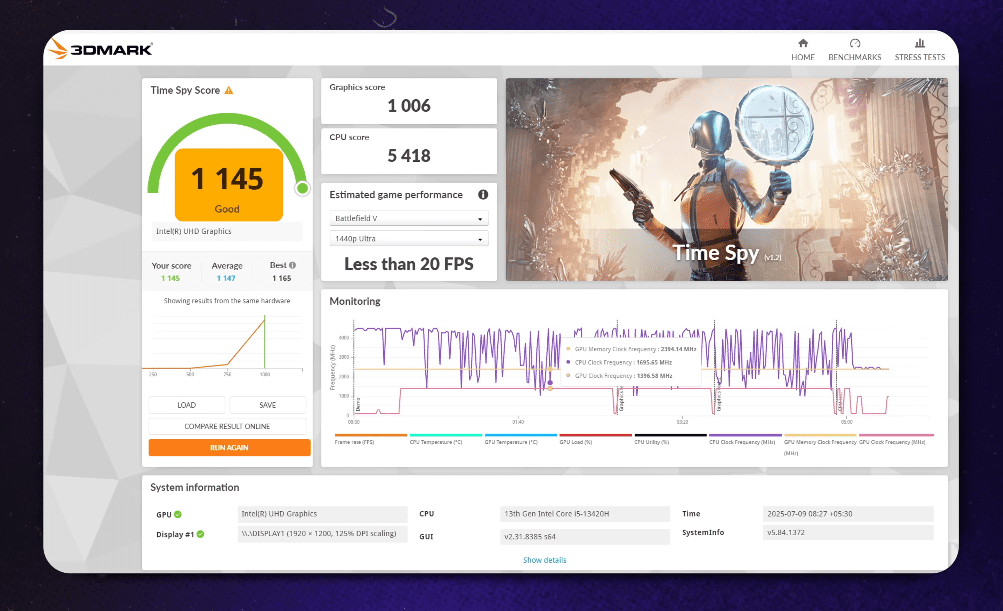Click the 'Showing results from the same hardware' text
This screenshot has height=611, width=1003.
[x=227, y=301]
